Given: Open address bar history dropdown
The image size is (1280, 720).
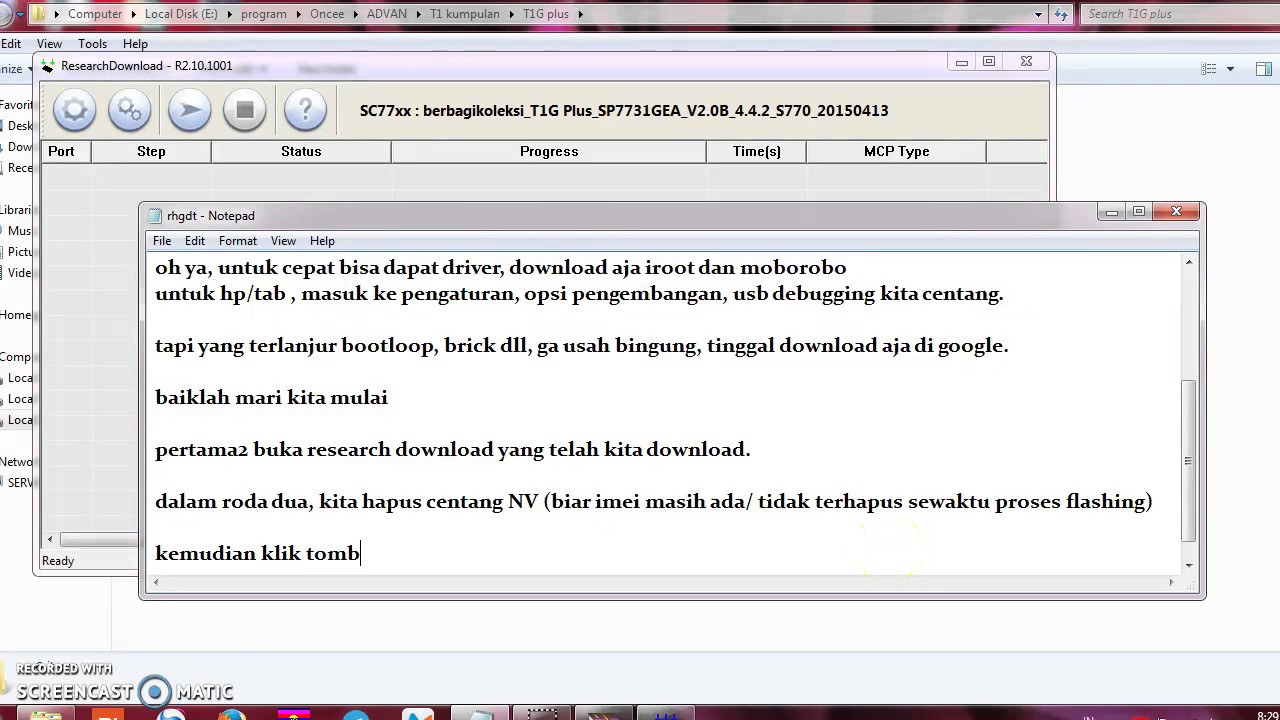Looking at the screenshot, I should point(1039,14).
